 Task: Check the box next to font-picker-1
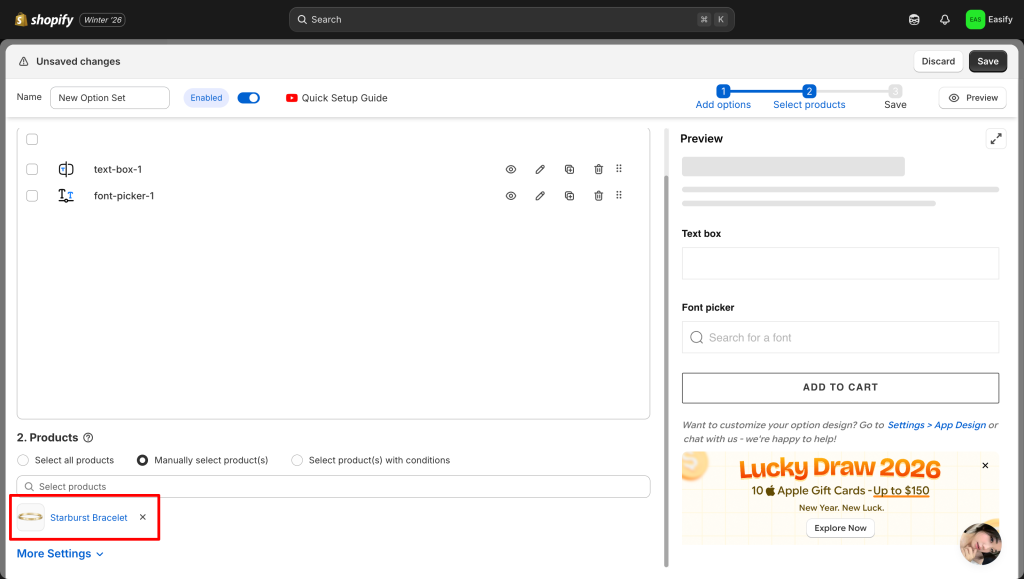[x=32, y=196]
